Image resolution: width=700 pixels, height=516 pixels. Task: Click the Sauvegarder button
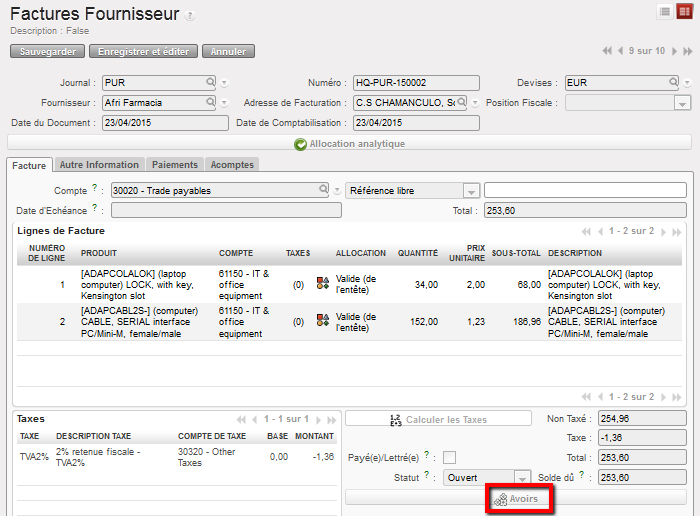(47, 51)
